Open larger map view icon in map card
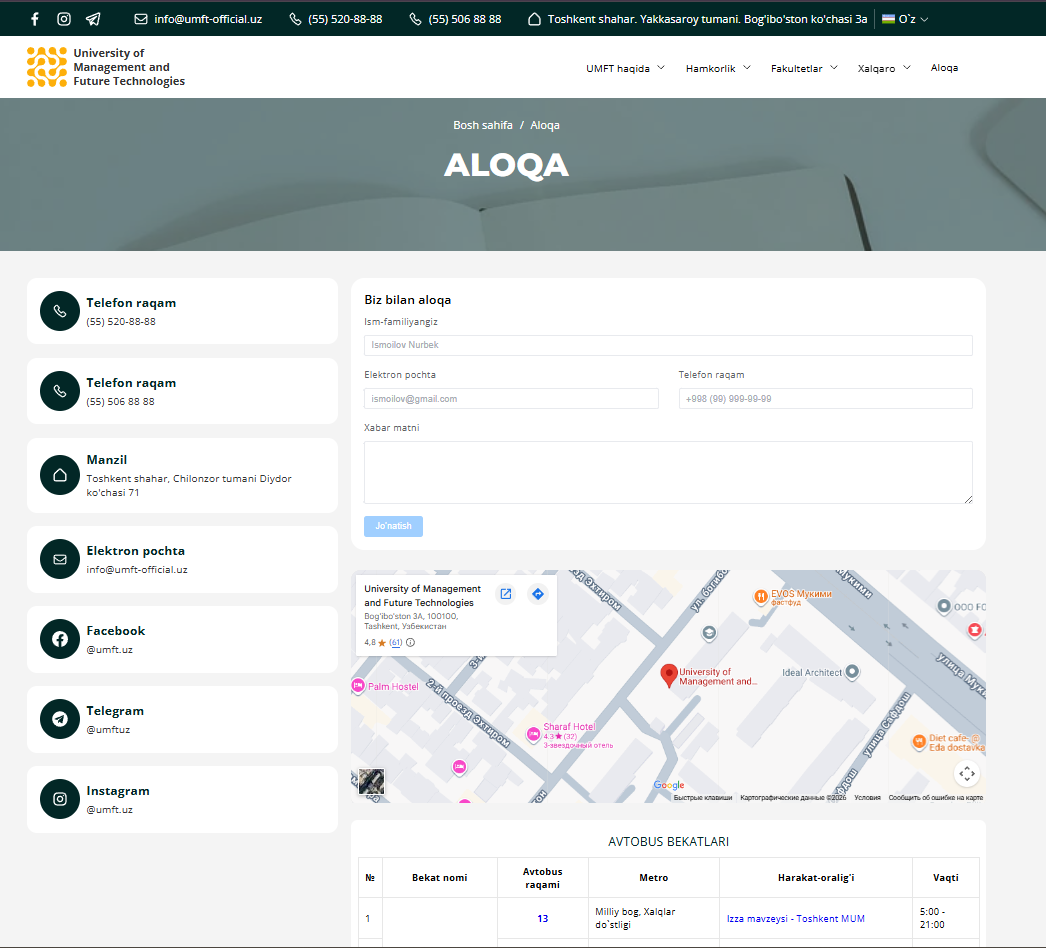The width and height of the screenshot is (1046, 948). [506, 594]
